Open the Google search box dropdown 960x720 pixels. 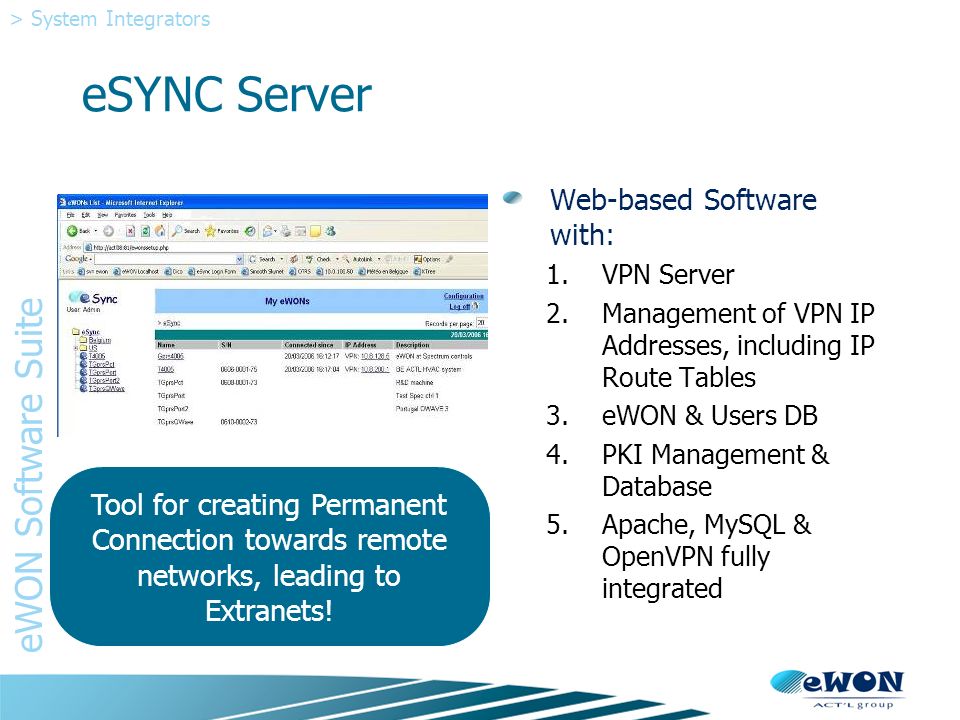pyautogui.click(x=239, y=260)
